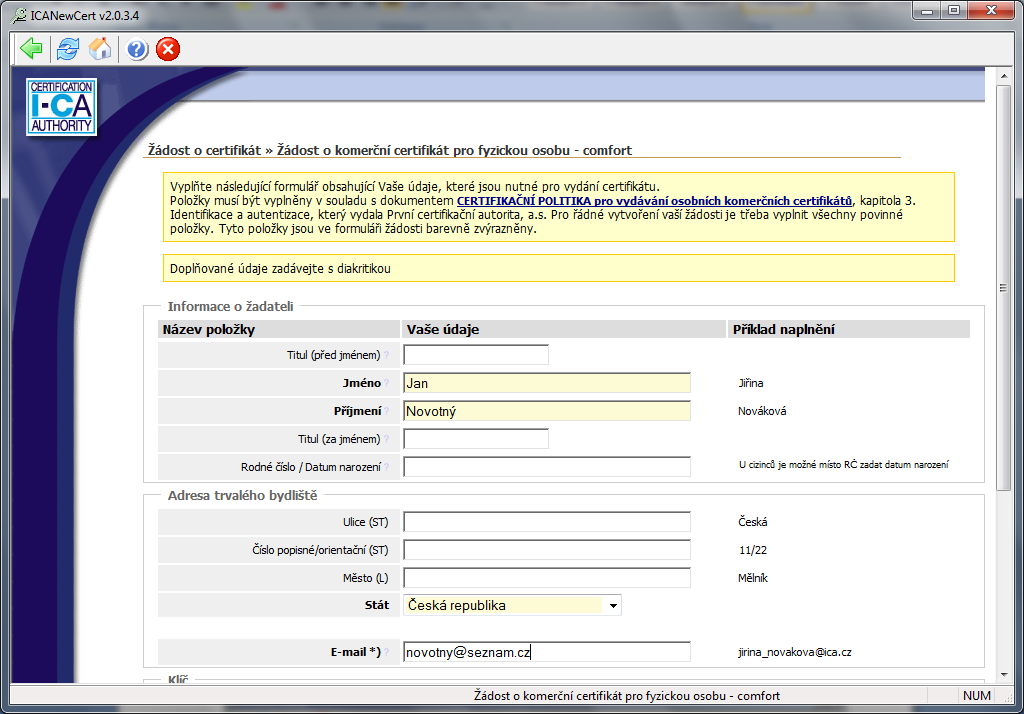Click the U cizinců RČ hint text

tap(844, 464)
